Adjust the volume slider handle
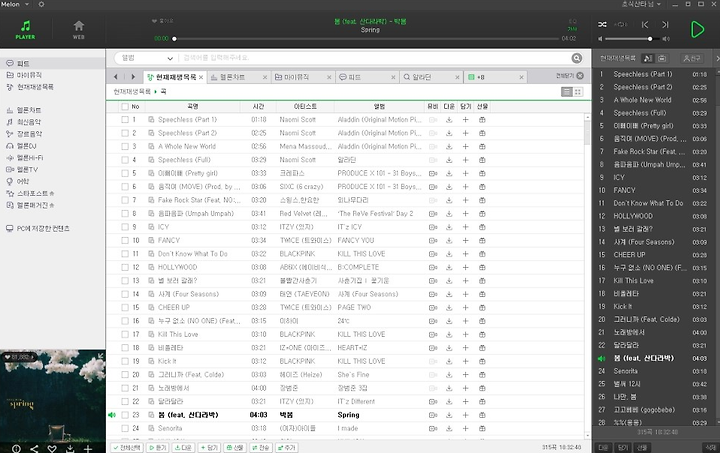Viewport: 720px width, 453px height. coord(650,39)
